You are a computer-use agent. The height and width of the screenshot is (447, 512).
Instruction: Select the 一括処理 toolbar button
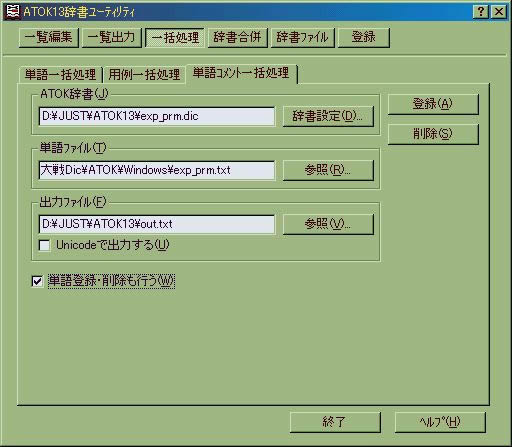coord(175,37)
